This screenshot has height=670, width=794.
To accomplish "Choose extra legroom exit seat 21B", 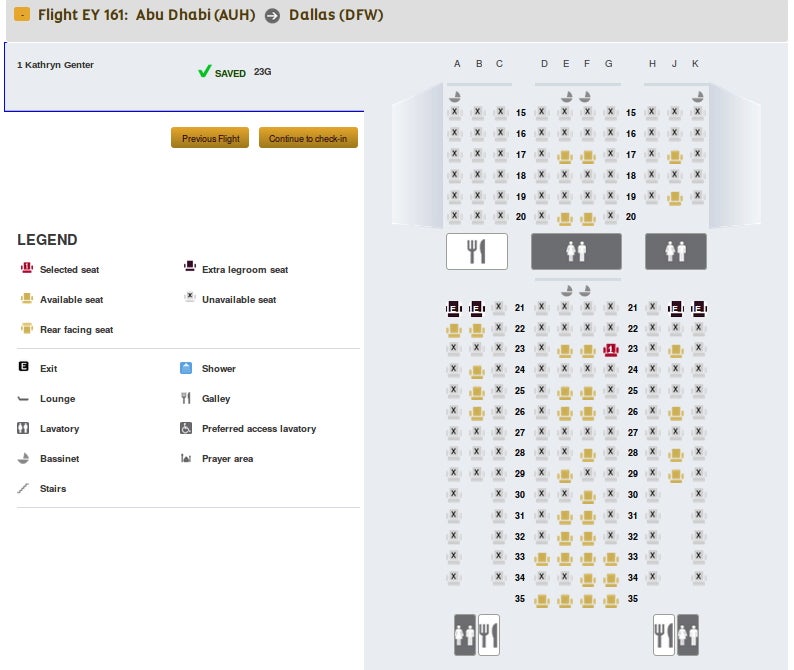I will click(477, 308).
